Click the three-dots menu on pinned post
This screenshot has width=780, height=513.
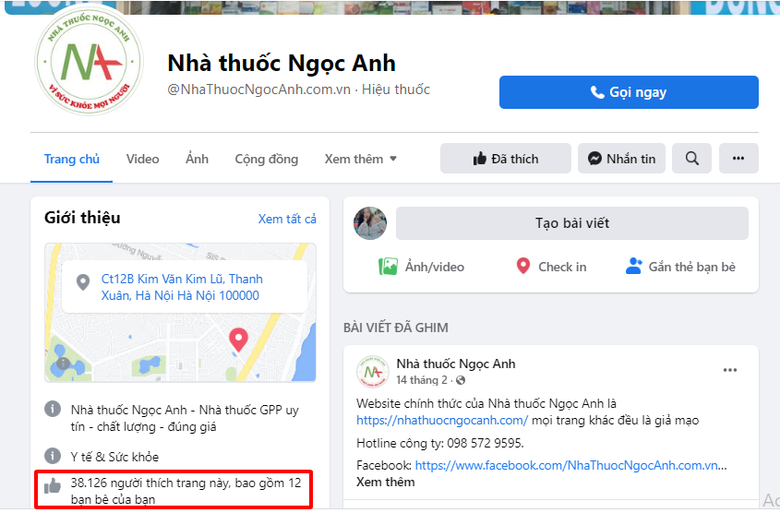tap(730, 370)
